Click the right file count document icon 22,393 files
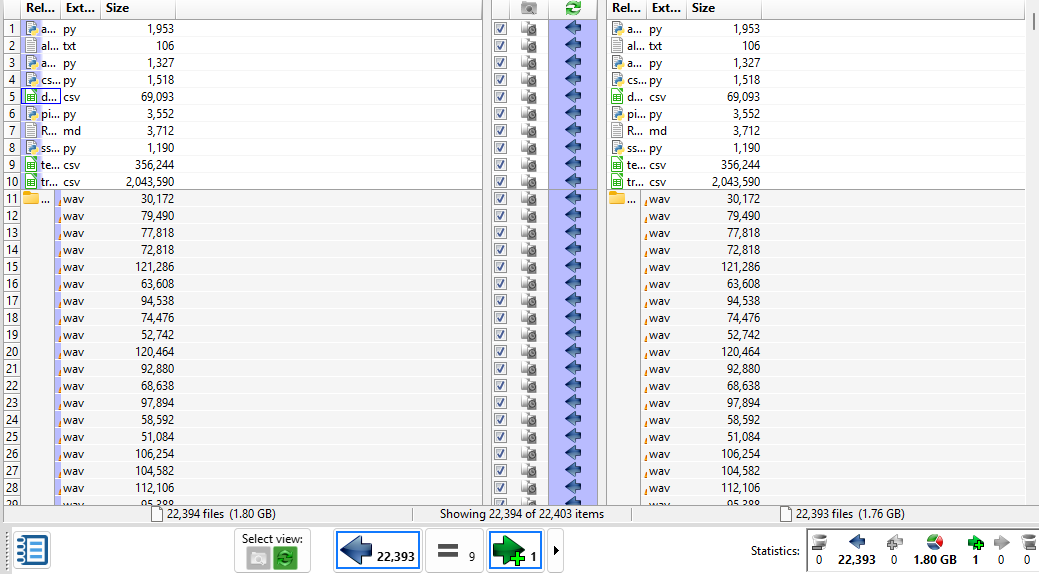Viewport: 1039px width, 574px height. [786, 514]
